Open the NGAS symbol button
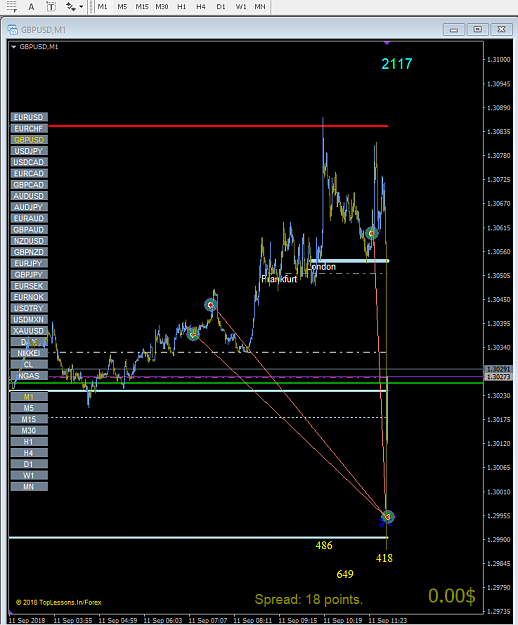This screenshot has height=625, width=518. pyautogui.click(x=29, y=375)
